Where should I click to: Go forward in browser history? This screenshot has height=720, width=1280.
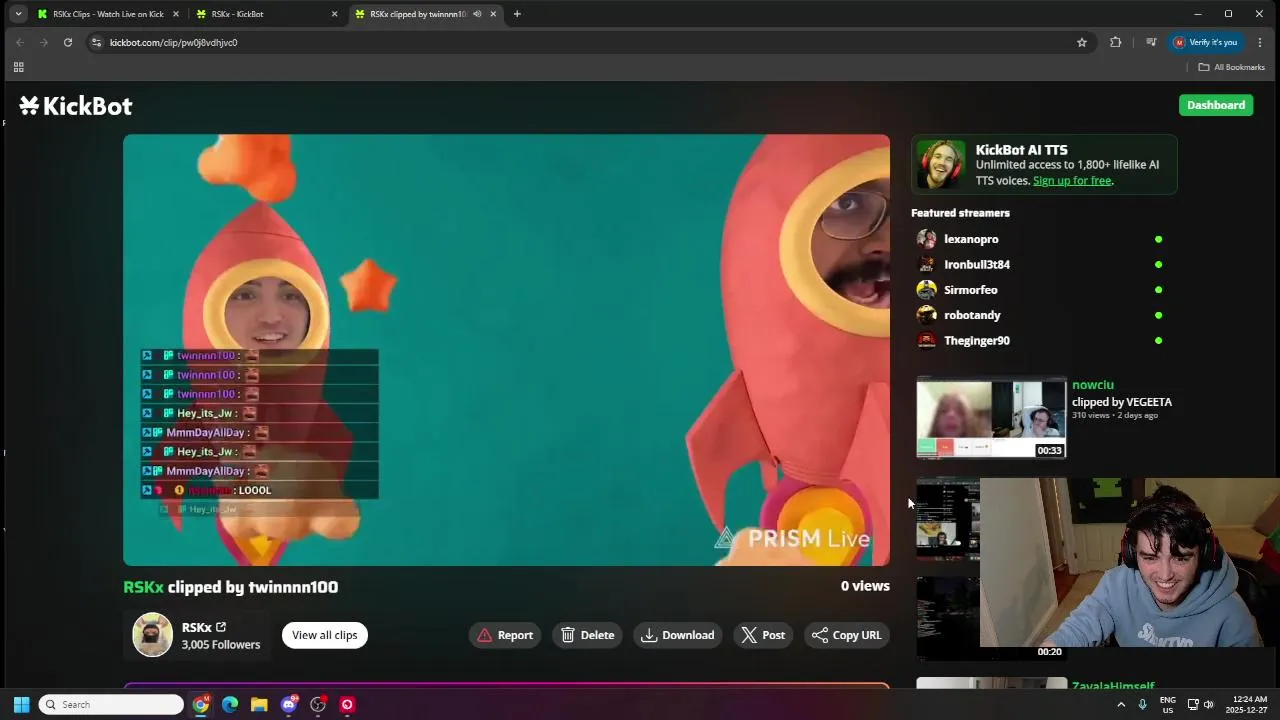[44, 42]
